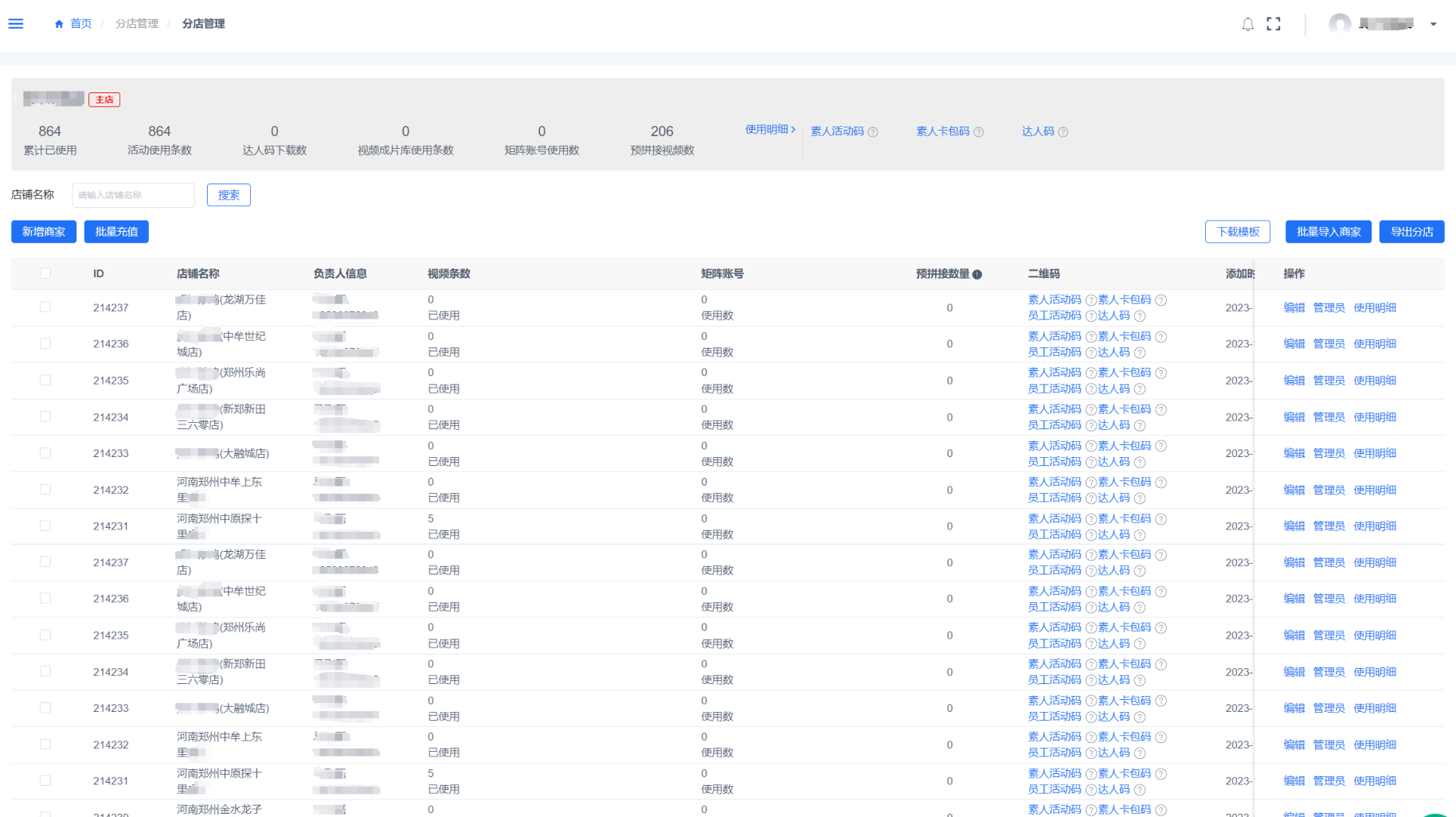Click the user avatar image
This screenshot has height=817, width=1456.
1340,24
